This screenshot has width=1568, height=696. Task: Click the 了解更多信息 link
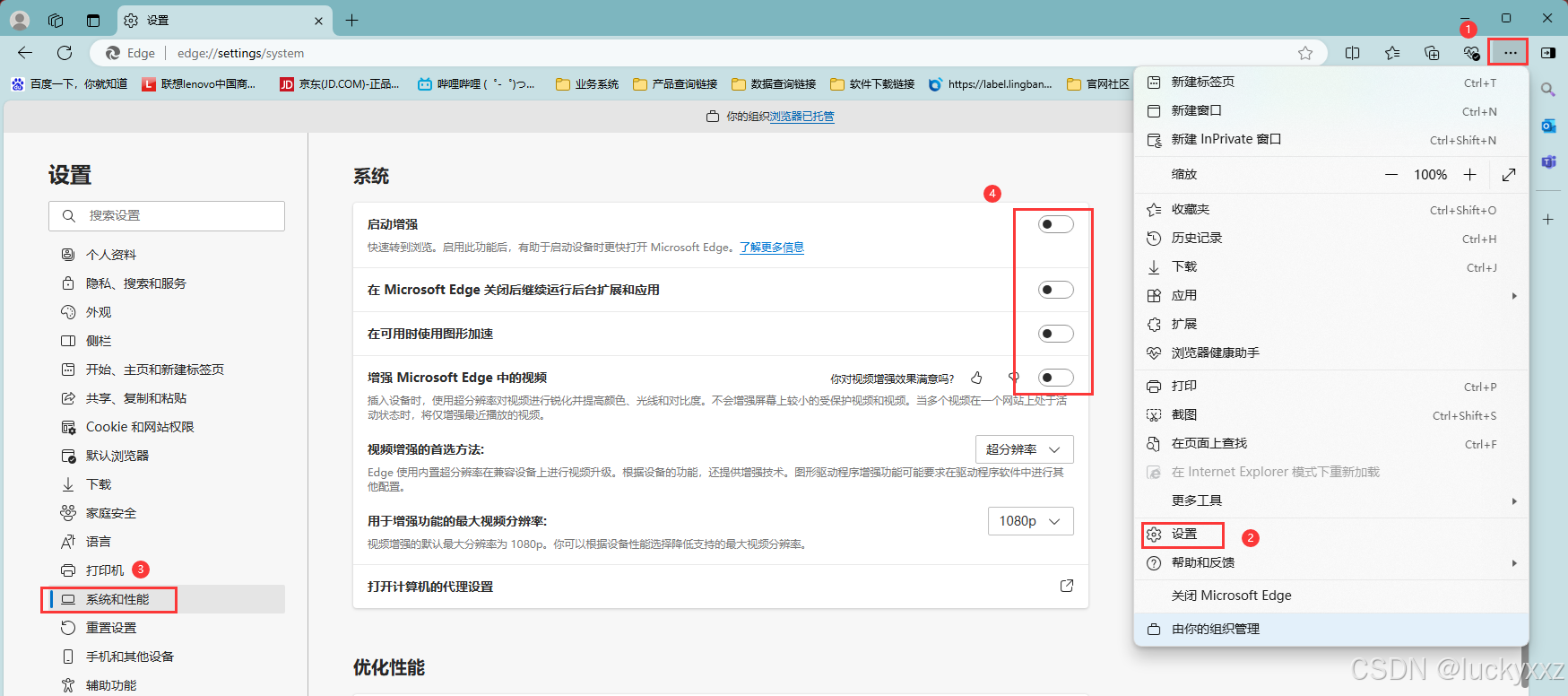point(772,248)
